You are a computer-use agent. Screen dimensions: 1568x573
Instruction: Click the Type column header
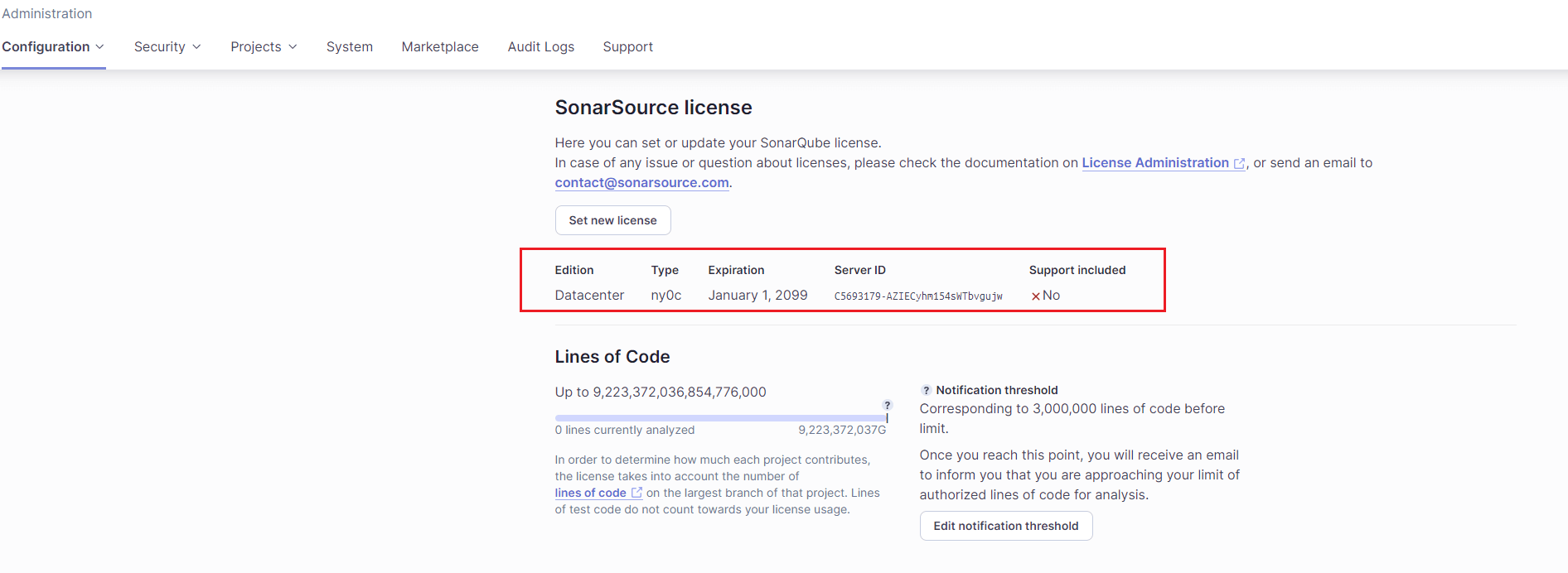click(665, 270)
